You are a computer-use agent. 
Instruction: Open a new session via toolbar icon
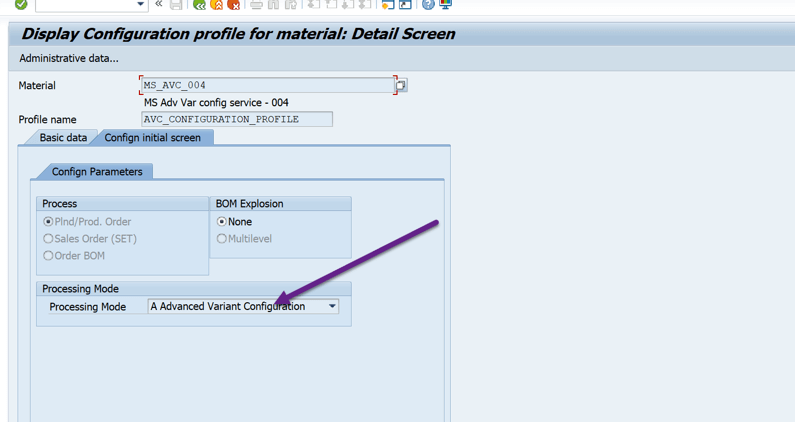pyautogui.click(x=388, y=5)
